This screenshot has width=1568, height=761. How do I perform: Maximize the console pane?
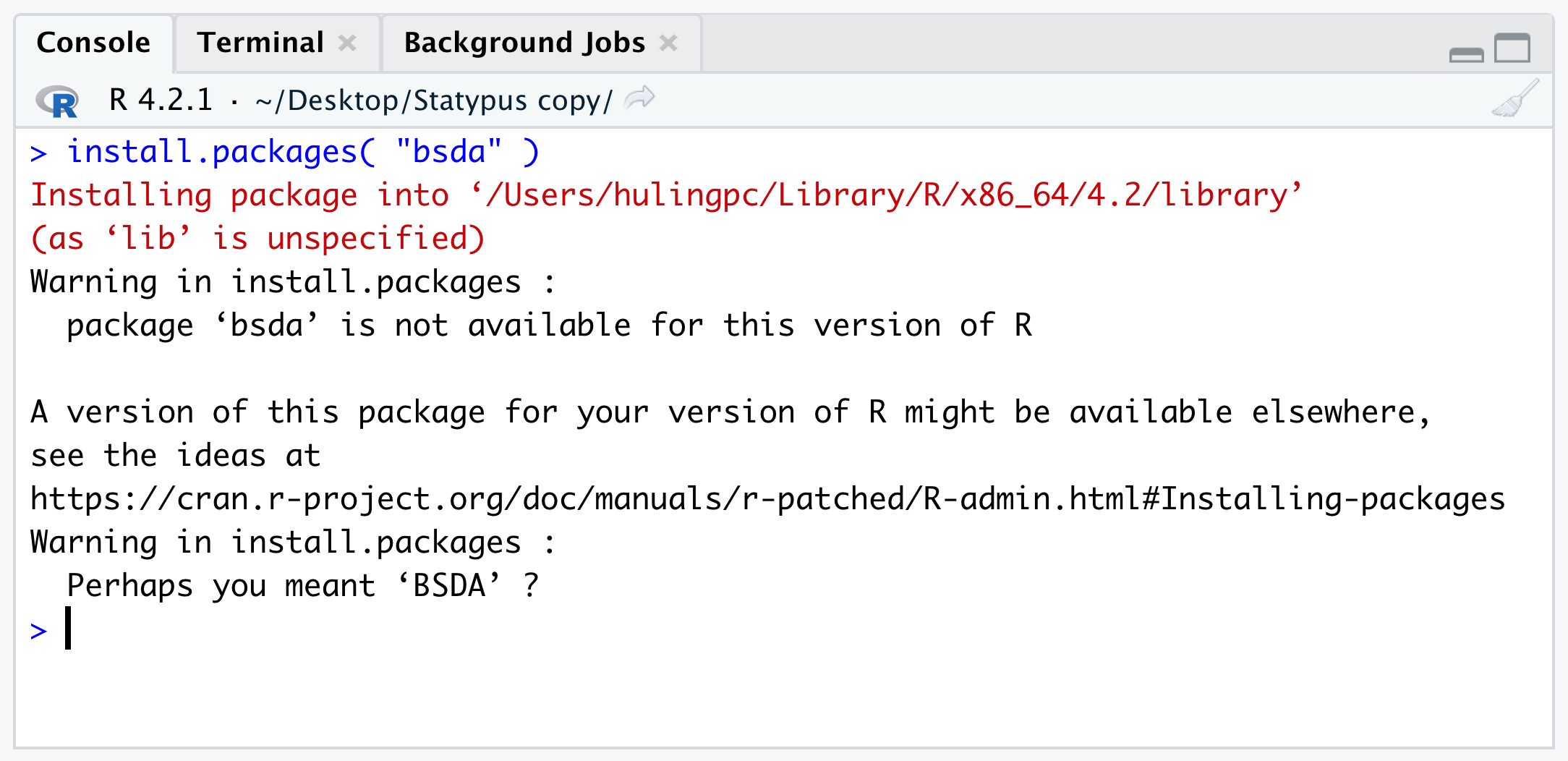point(1512,48)
